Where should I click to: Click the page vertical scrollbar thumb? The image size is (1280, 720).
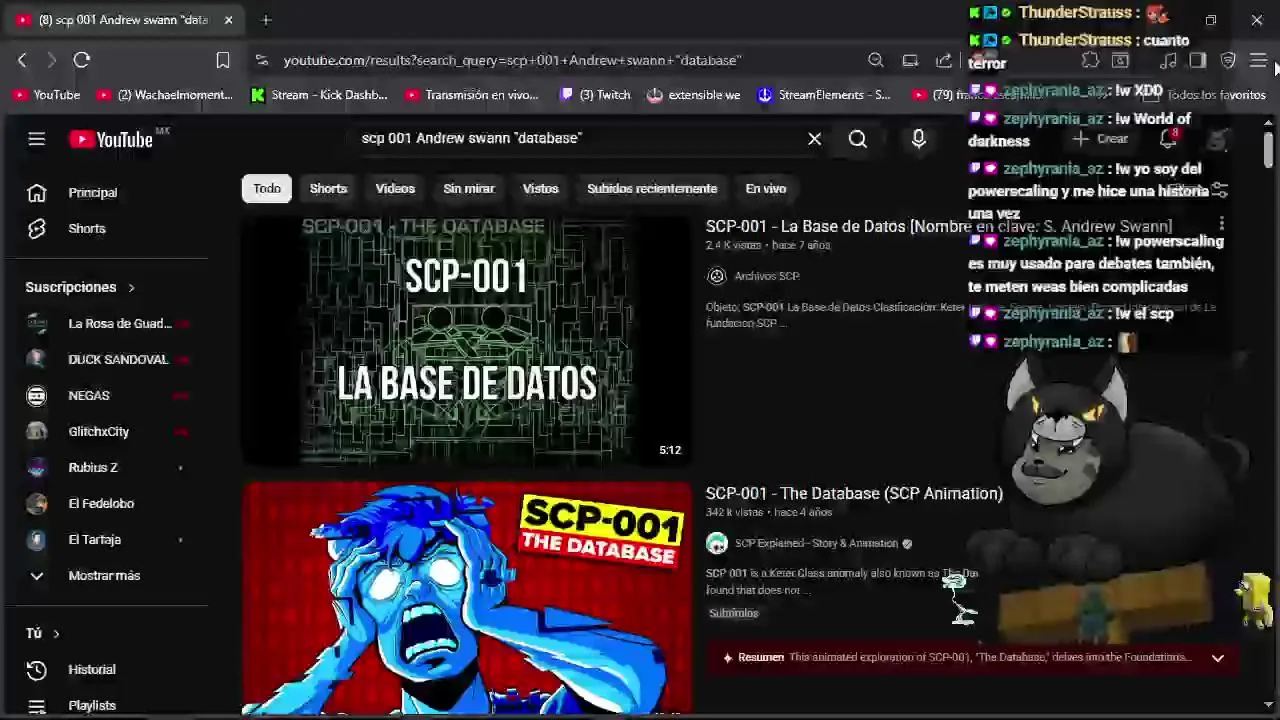pos(1268,149)
